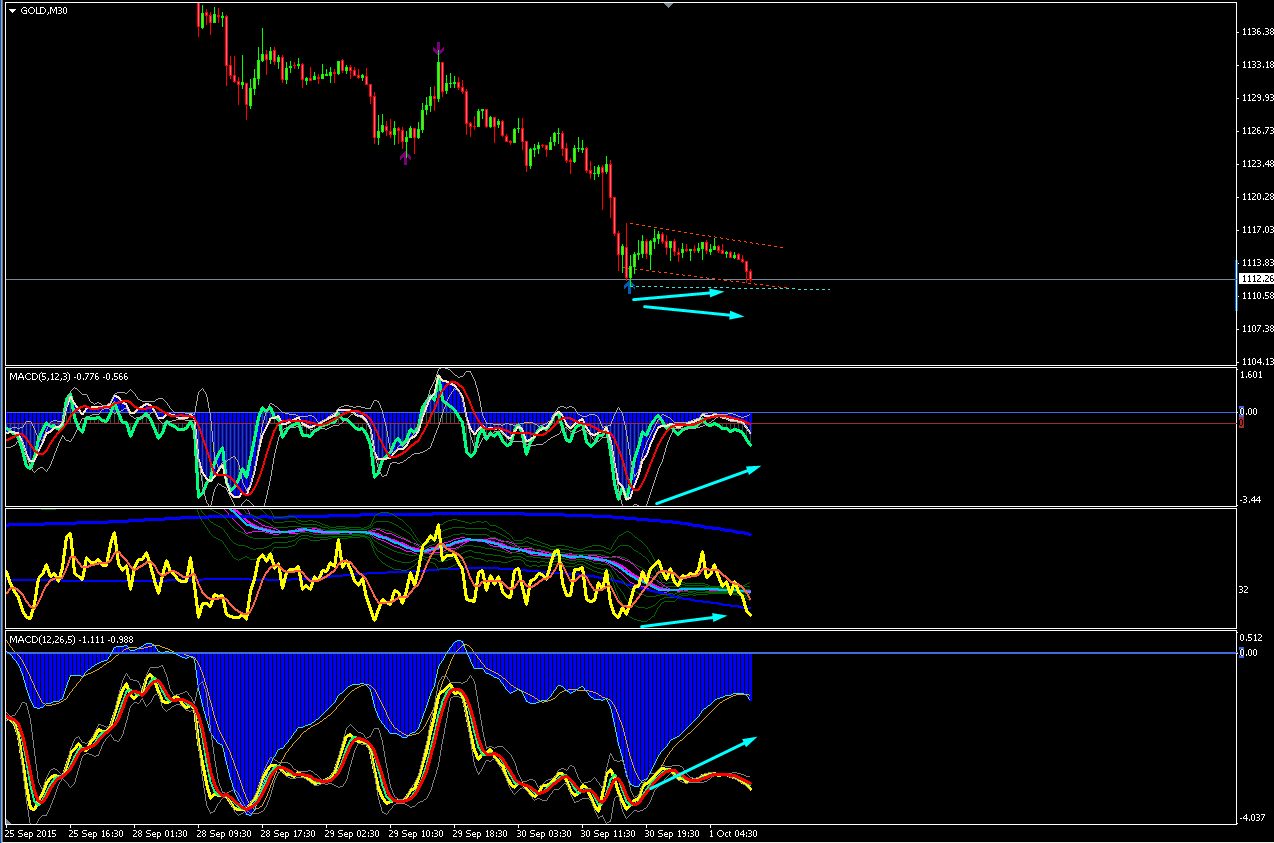Select the MACD(5,12,3) indicator label
The image size is (1274, 843).
point(68,376)
